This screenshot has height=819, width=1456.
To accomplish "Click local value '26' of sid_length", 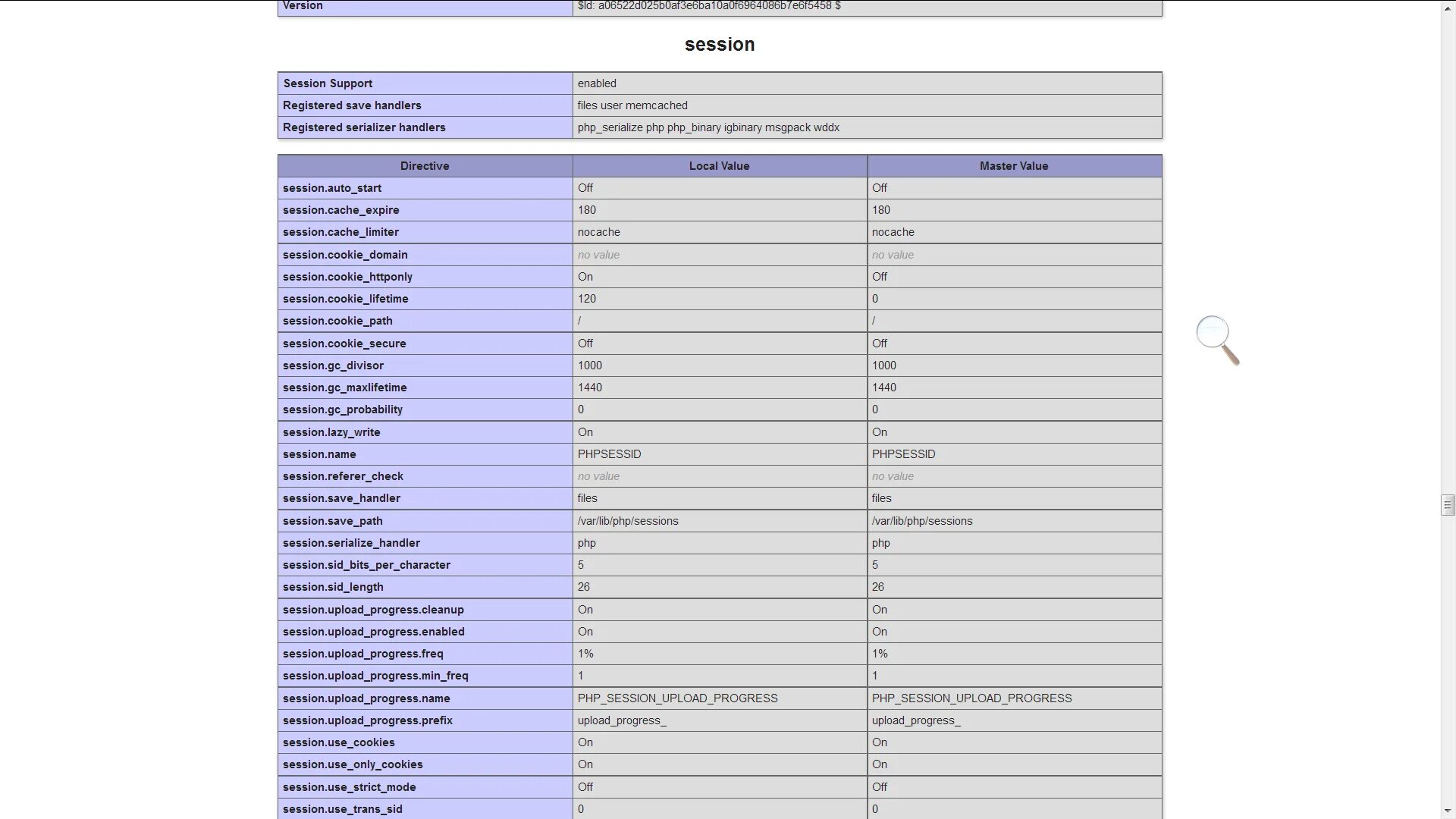I will tap(583, 587).
